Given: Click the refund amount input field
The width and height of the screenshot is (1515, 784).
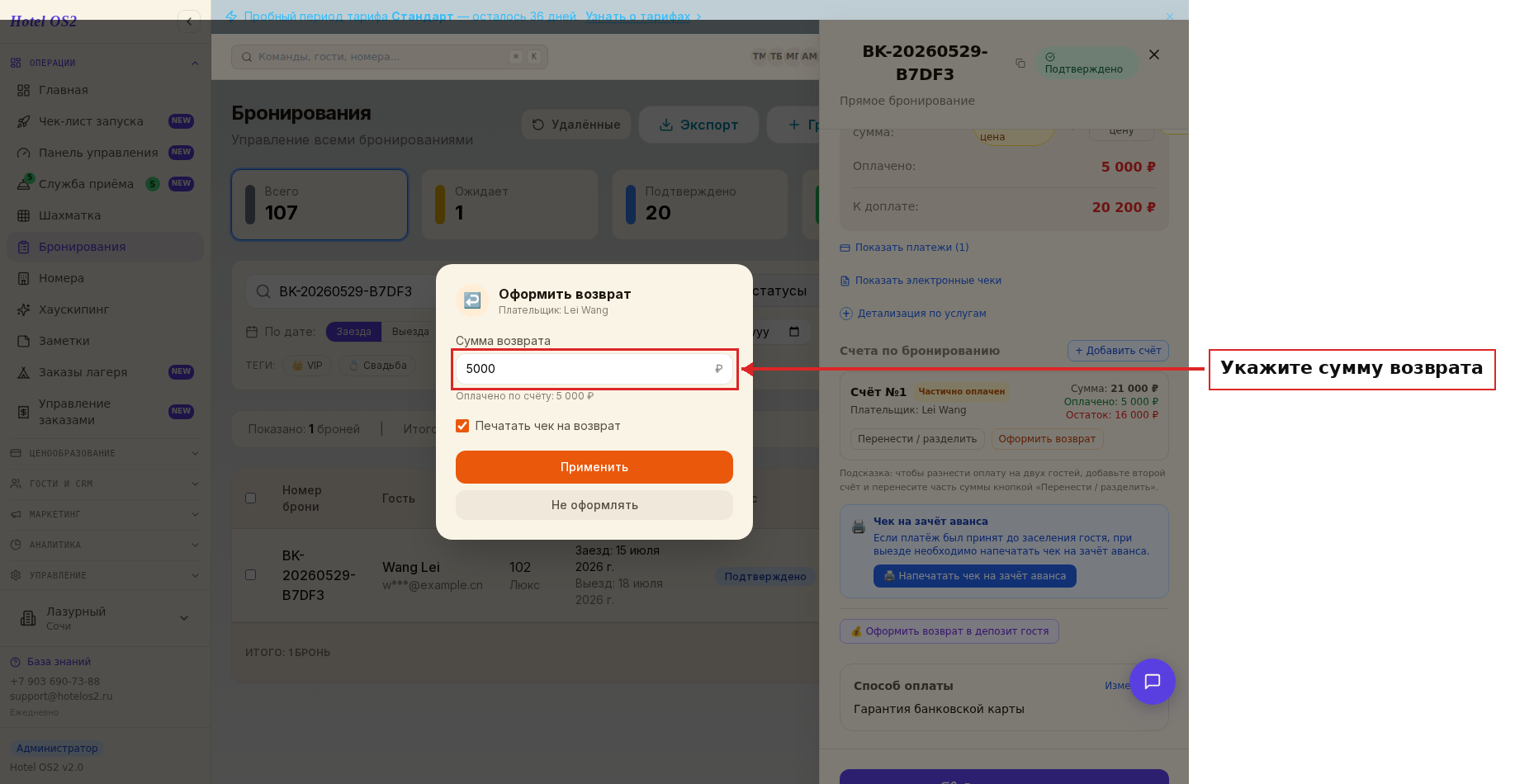Looking at the screenshot, I should point(594,369).
